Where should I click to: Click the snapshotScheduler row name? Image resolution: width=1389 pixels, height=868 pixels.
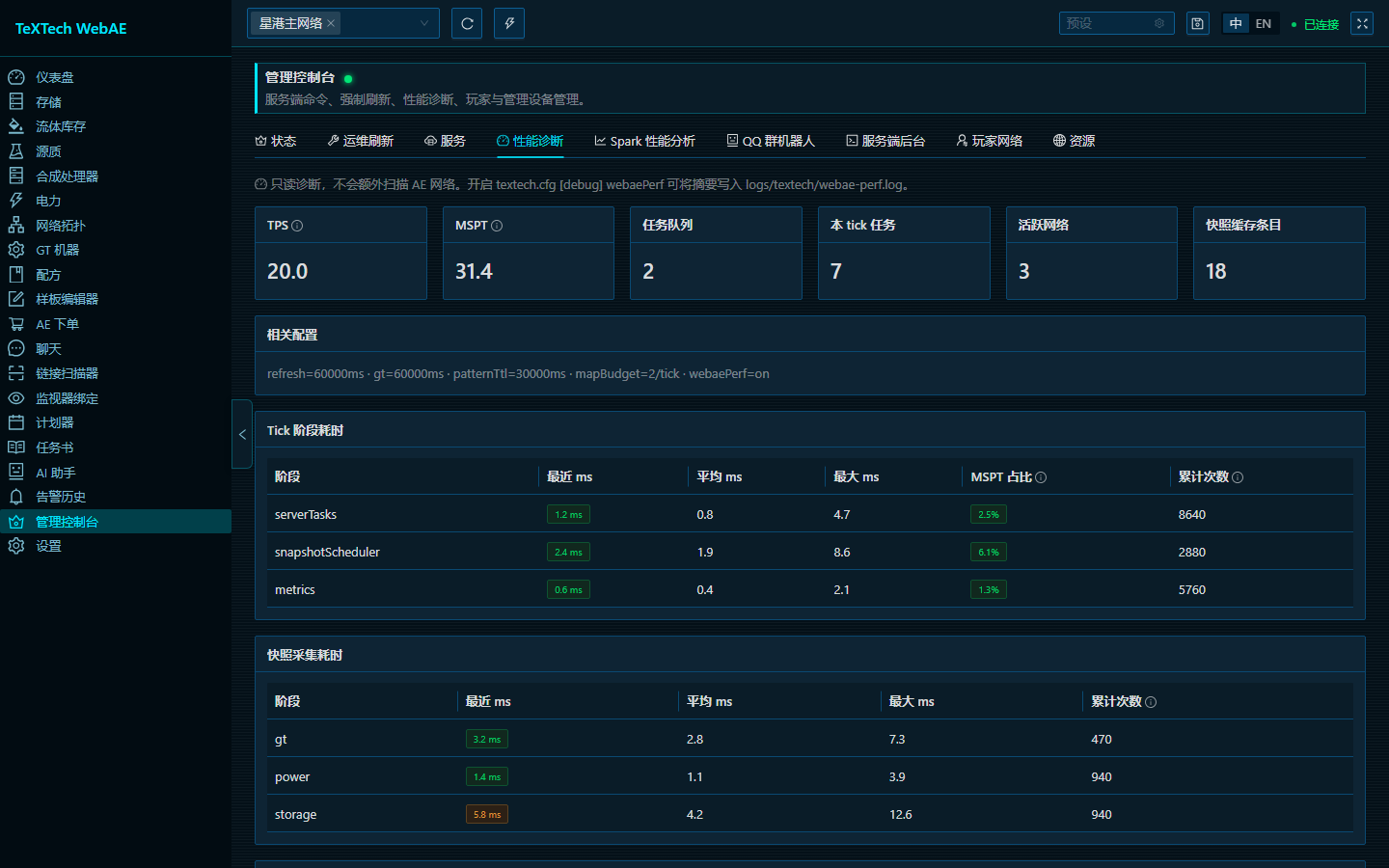[327, 553]
